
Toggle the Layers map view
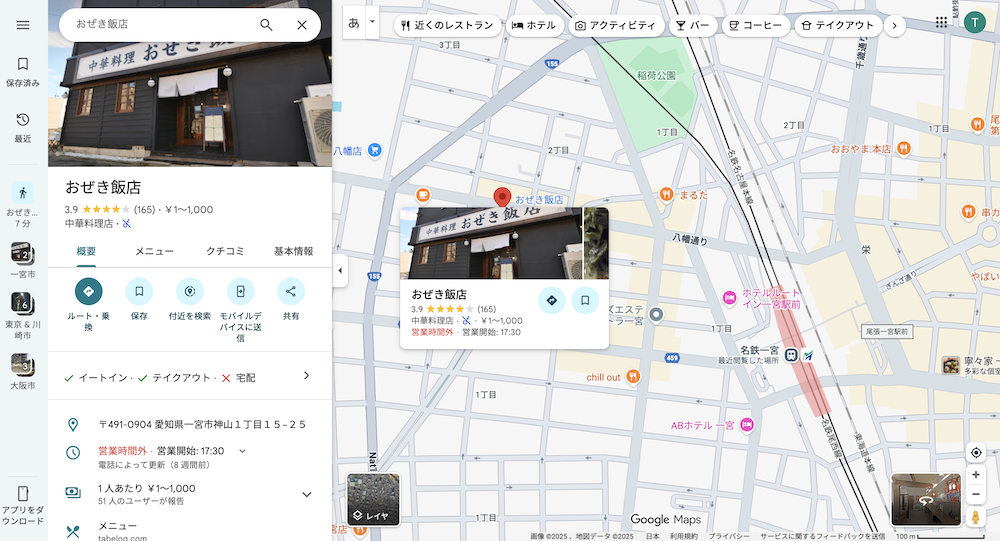(373, 499)
